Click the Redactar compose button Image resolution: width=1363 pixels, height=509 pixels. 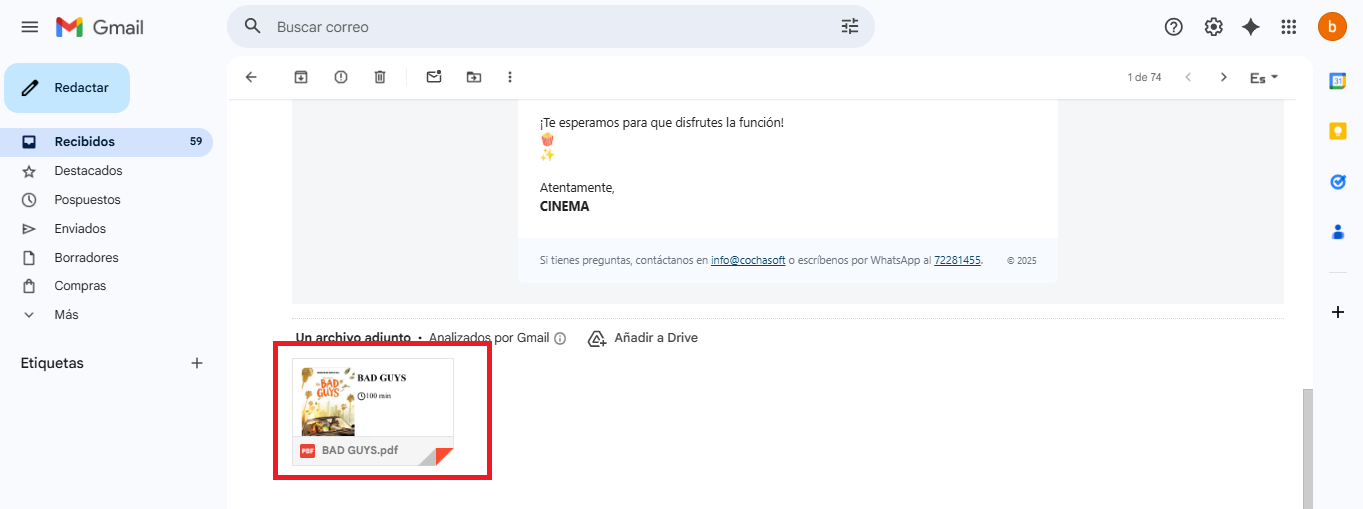pos(68,88)
